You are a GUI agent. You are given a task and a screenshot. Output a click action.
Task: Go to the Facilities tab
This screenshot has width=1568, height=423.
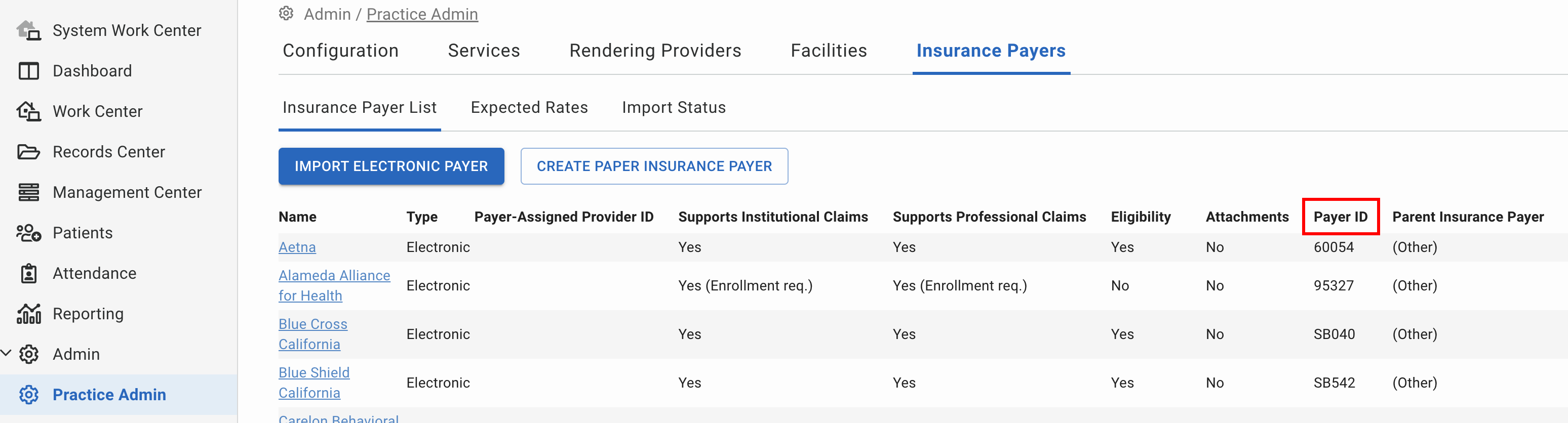click(x=829, y=51)
